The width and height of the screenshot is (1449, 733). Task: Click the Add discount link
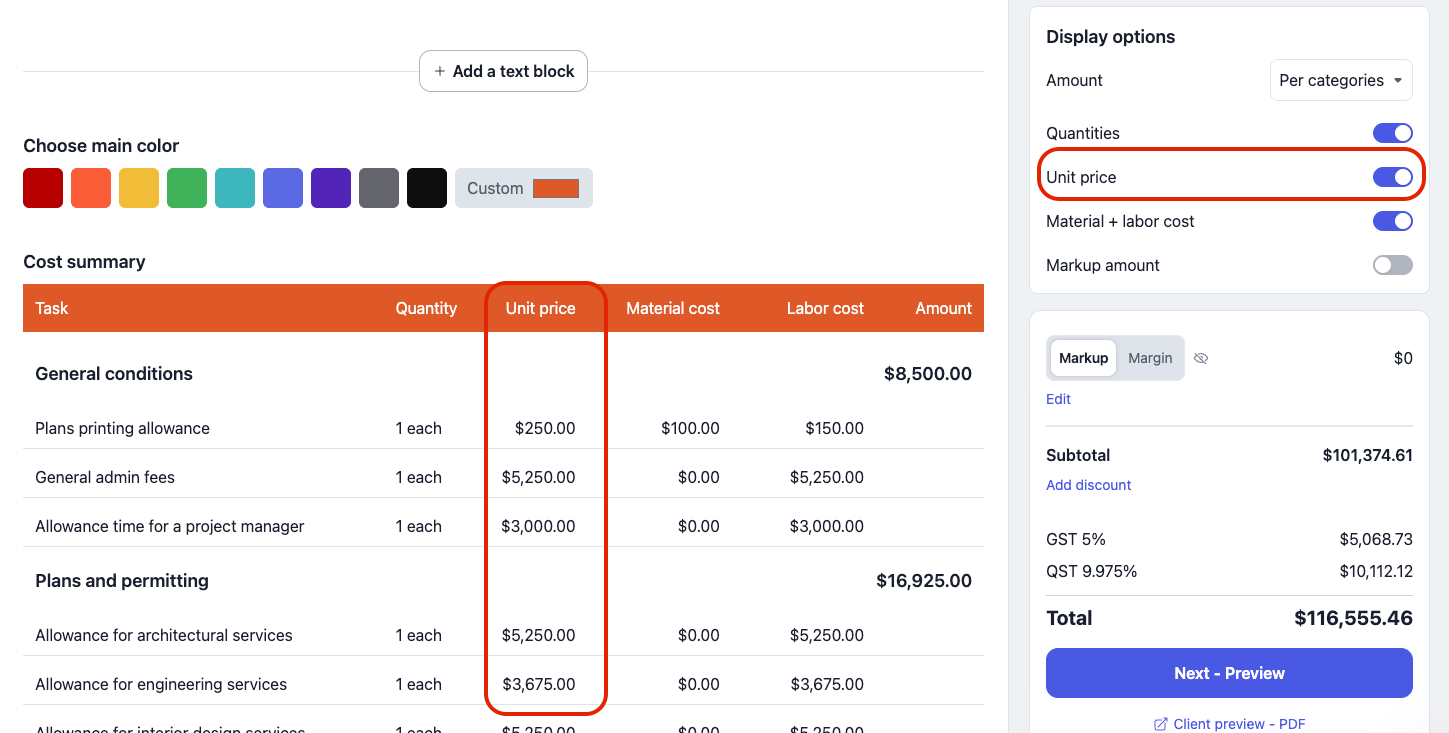pos(1088,485)
